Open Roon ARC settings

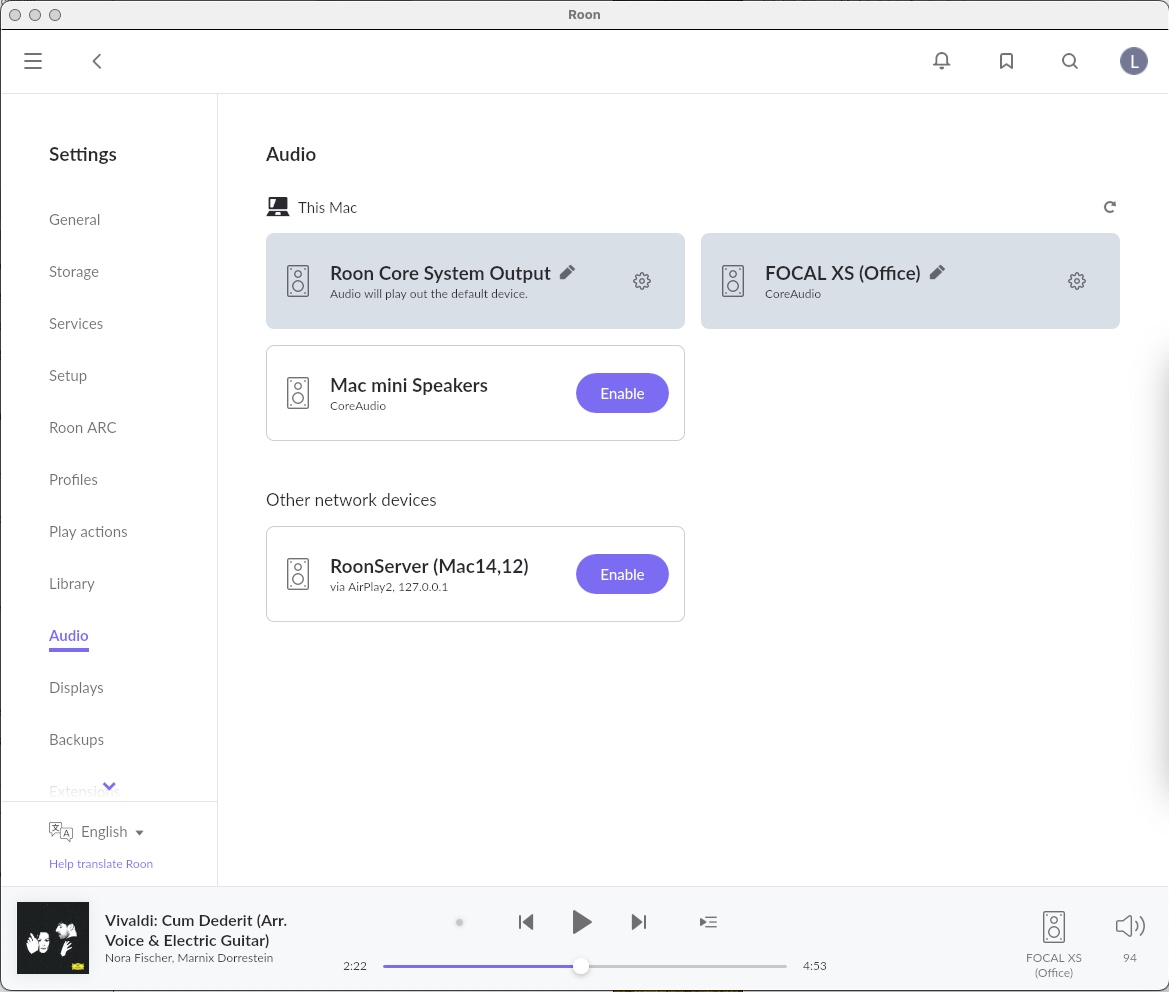click(83, 428)
